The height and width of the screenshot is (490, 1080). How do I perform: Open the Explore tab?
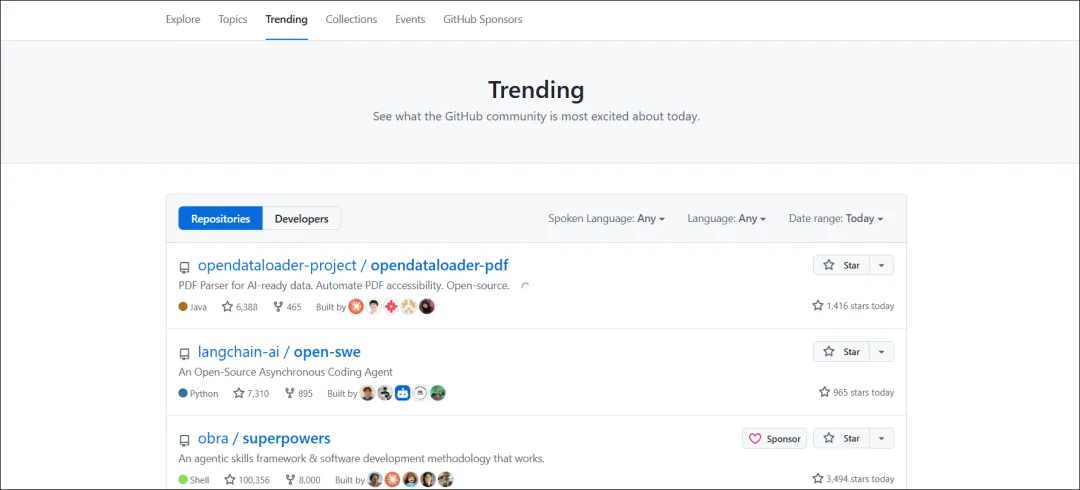click(183, 19)
